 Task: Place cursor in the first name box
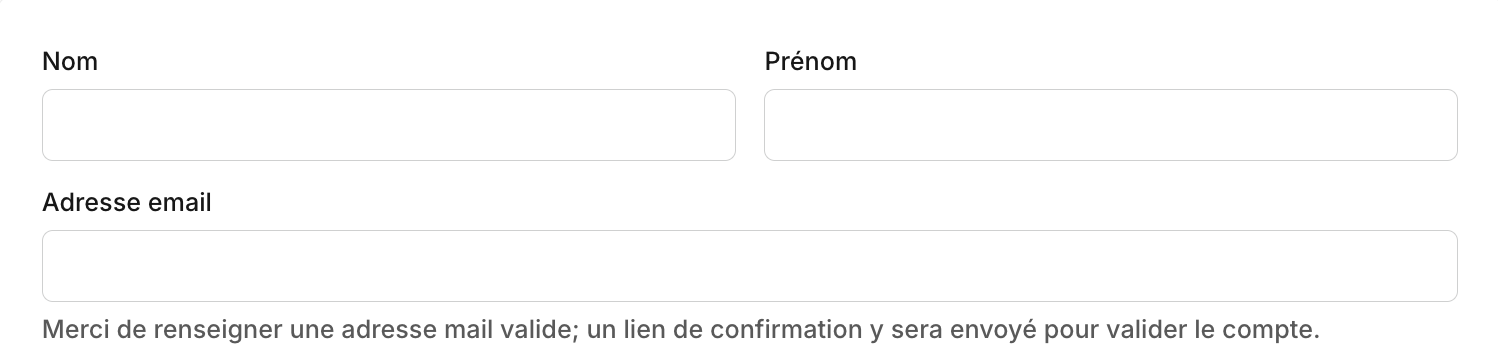(1111, 125)
